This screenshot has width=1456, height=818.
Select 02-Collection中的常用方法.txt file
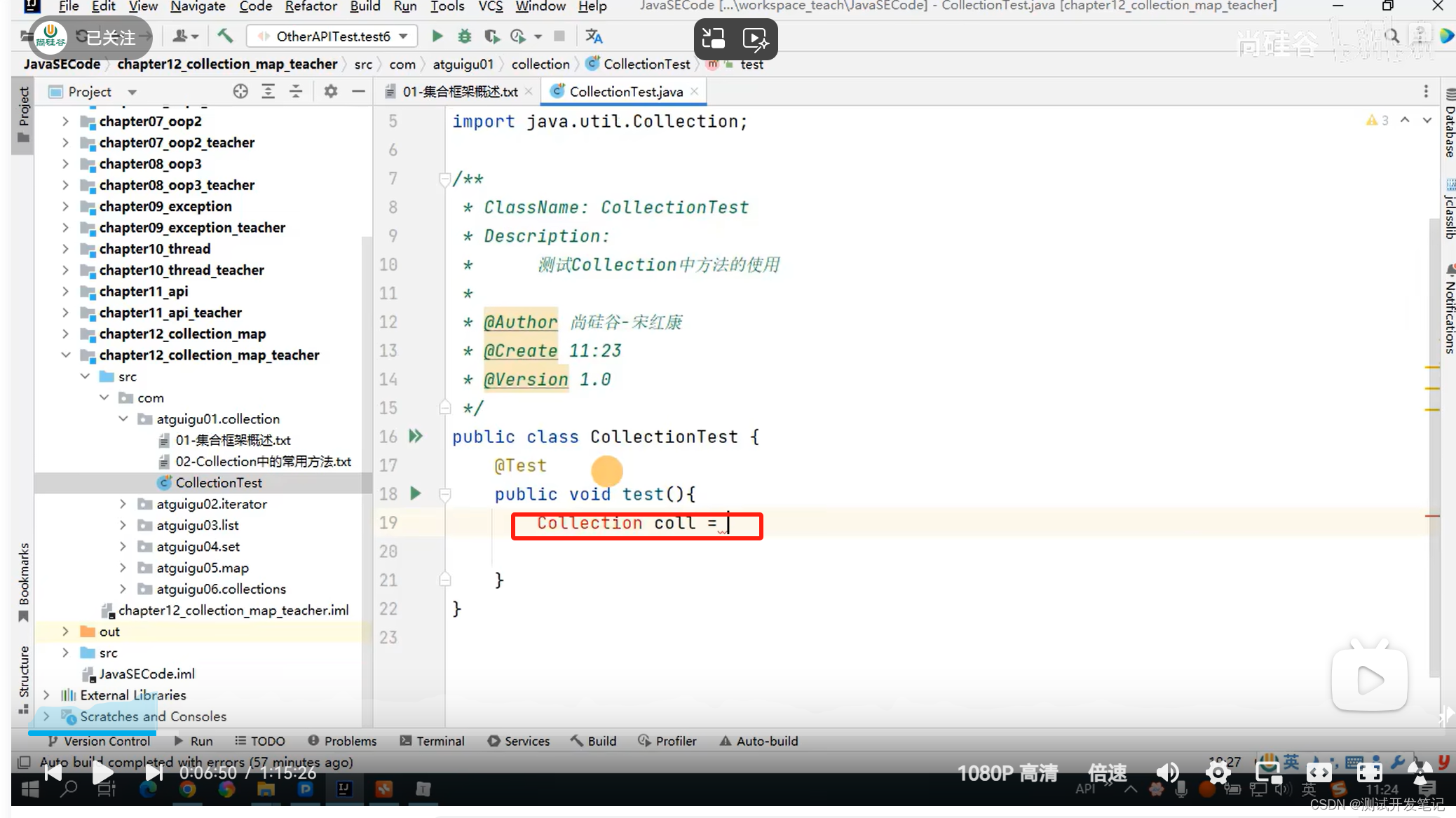(x=263, y=461)
